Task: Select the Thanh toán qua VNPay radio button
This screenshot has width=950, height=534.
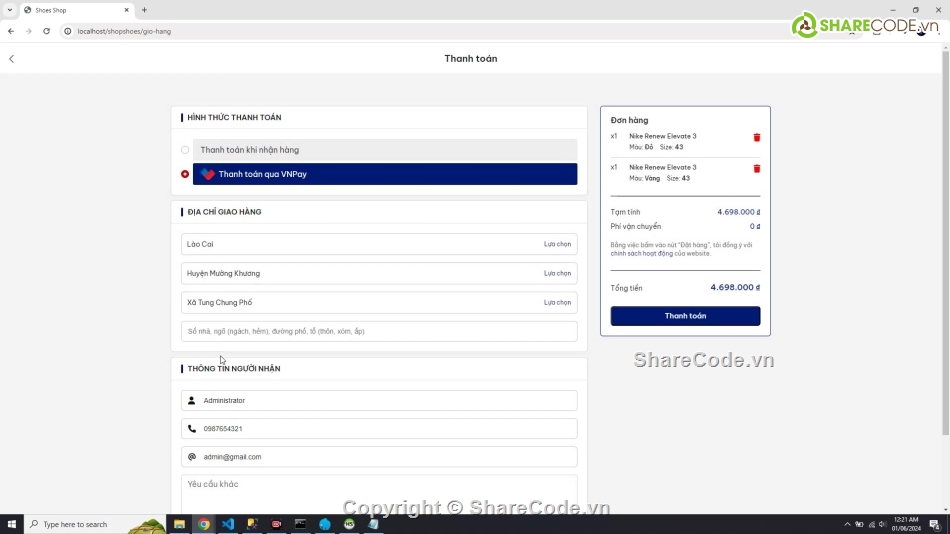Action: (x=185, y=174)
